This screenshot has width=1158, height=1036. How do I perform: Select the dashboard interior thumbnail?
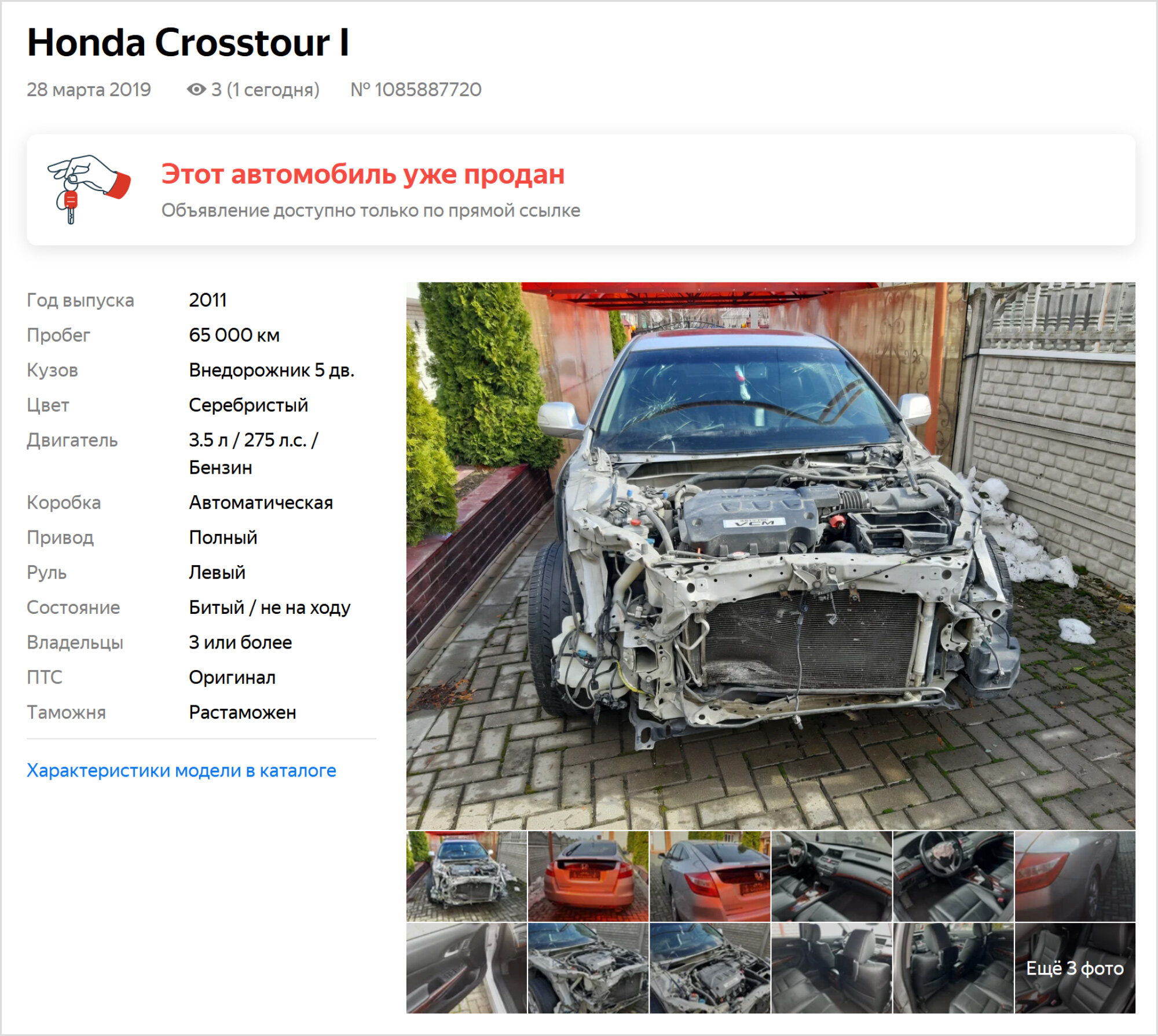pos(831,876)
